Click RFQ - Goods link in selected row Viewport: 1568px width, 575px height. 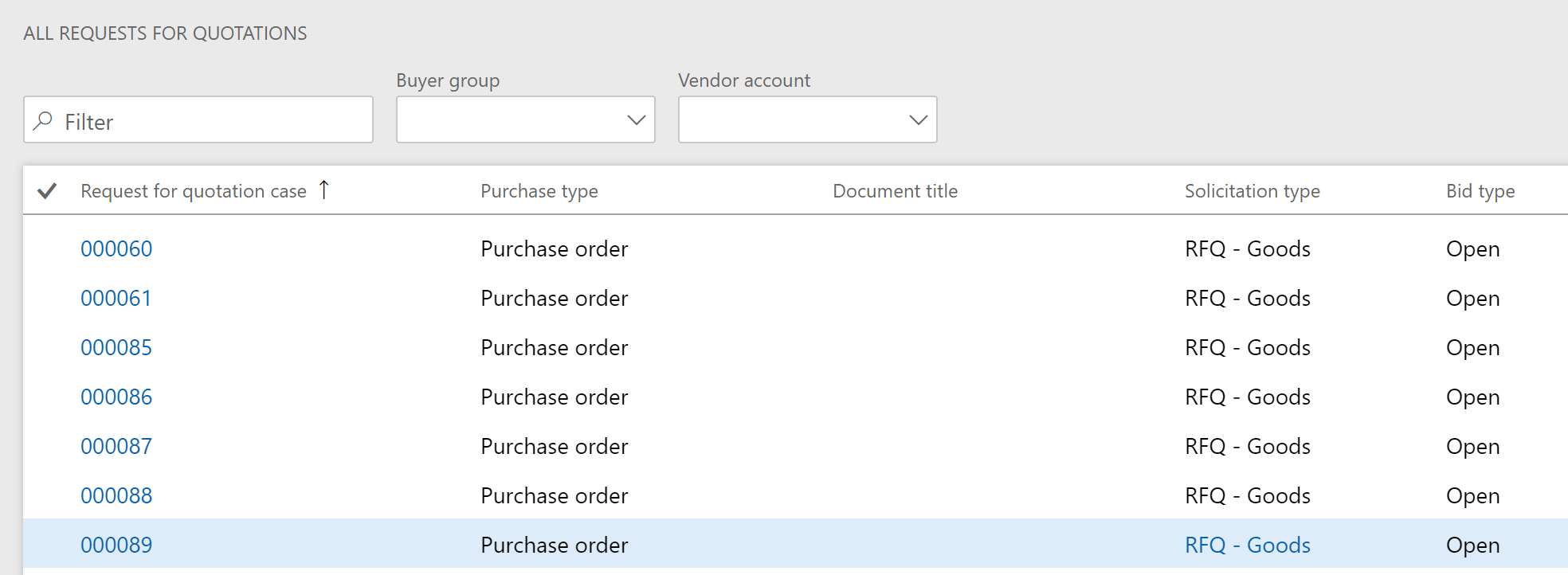1247,546
